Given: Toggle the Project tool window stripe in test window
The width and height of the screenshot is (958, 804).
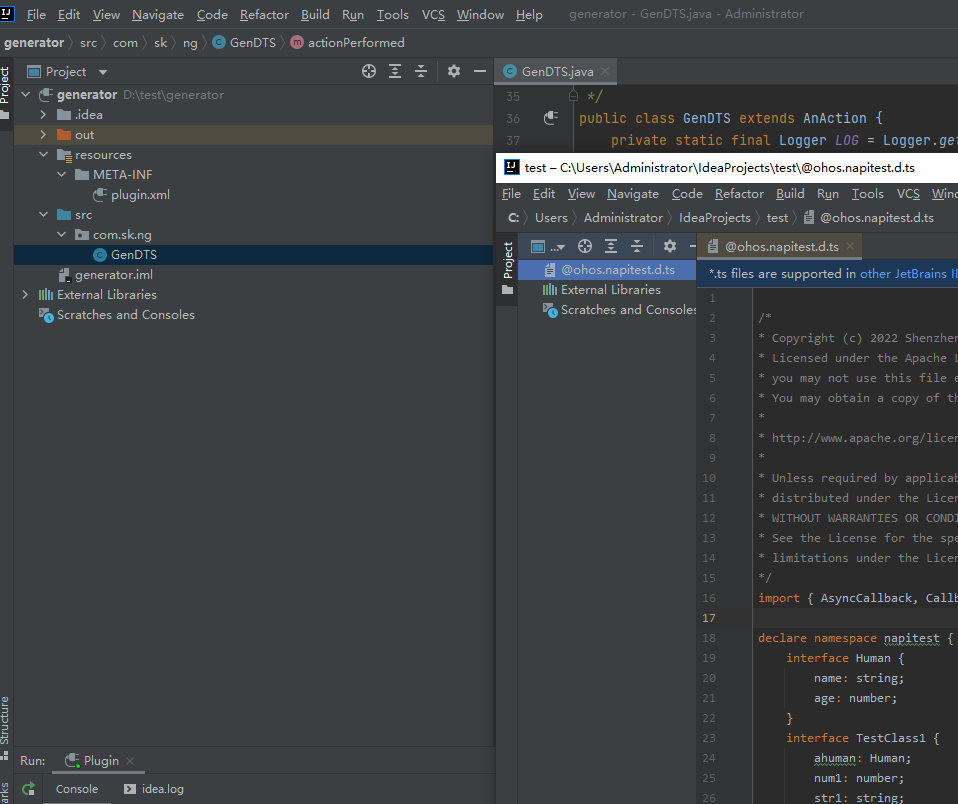Looking at the screenshot, I should click(x=507, y=268).
